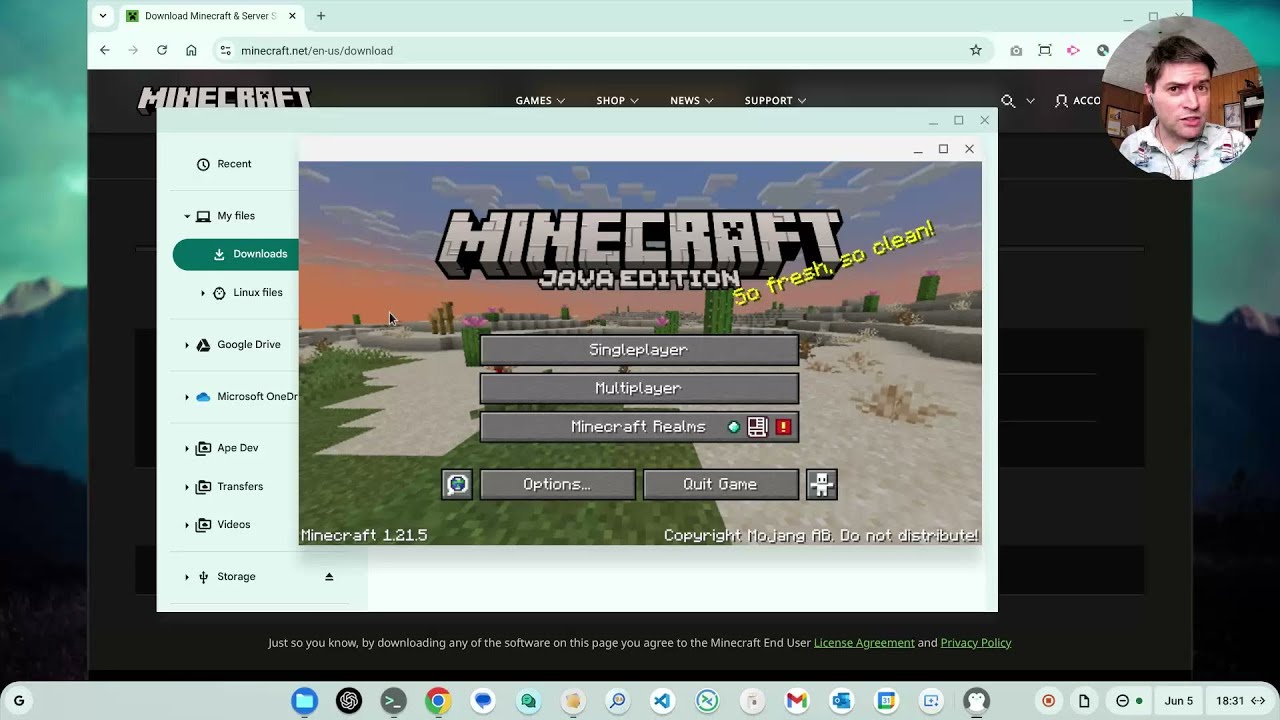Open accessibility settings icon beside Quit Game
The height and width of the screenshot is (720, 1280).
click(822, 485)
